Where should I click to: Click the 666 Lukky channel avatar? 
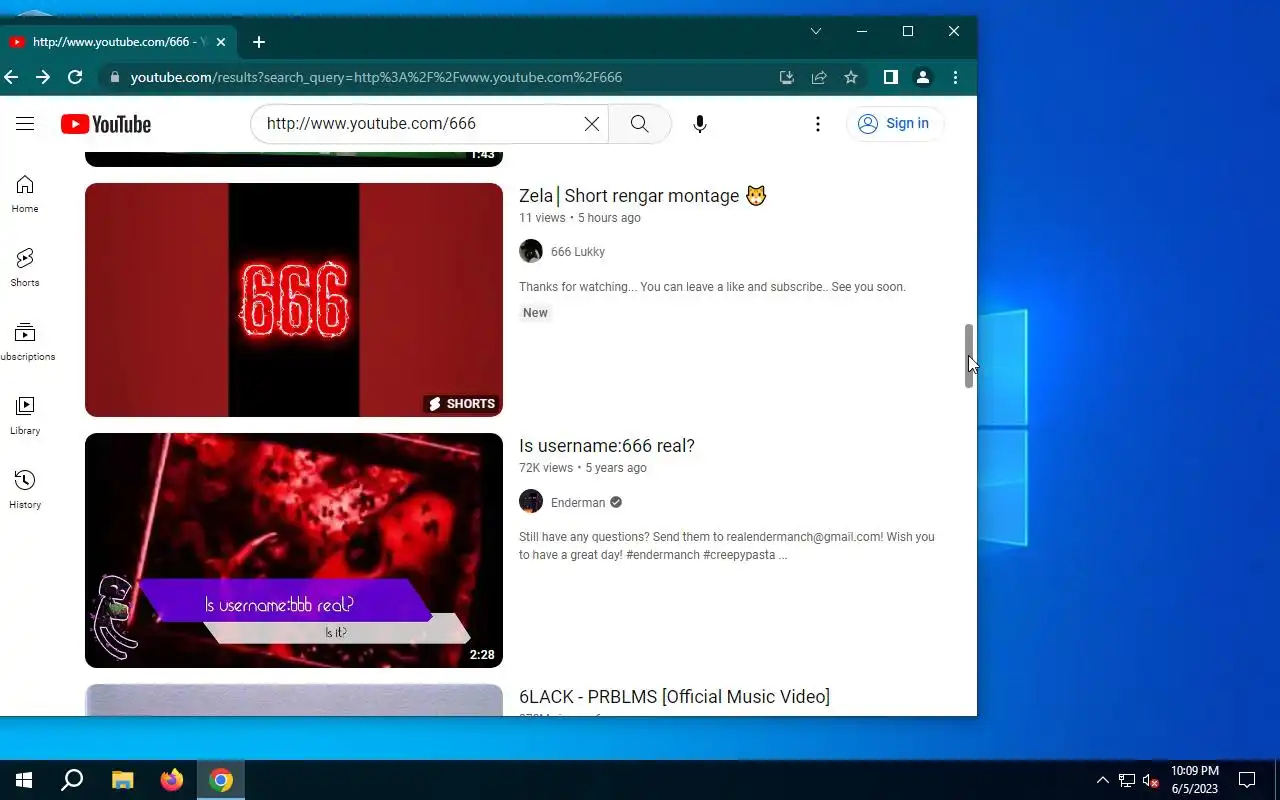tap(531, 251)
